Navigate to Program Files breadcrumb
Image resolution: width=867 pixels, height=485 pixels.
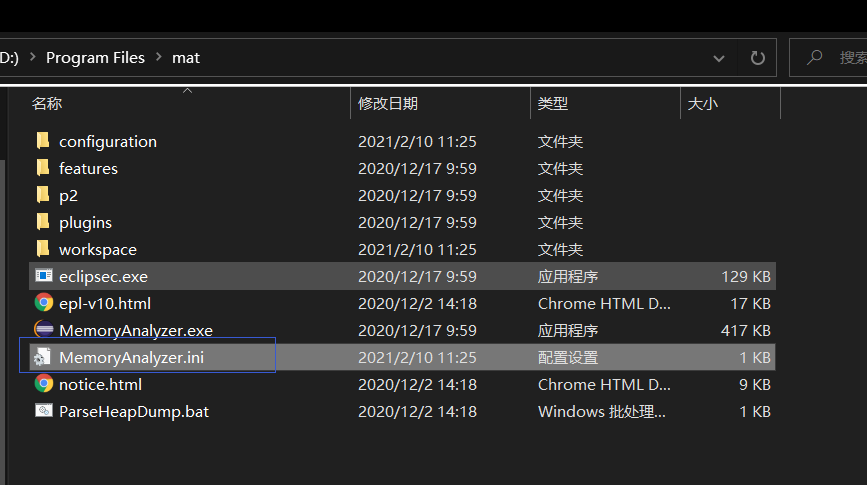tap(95, 58)
